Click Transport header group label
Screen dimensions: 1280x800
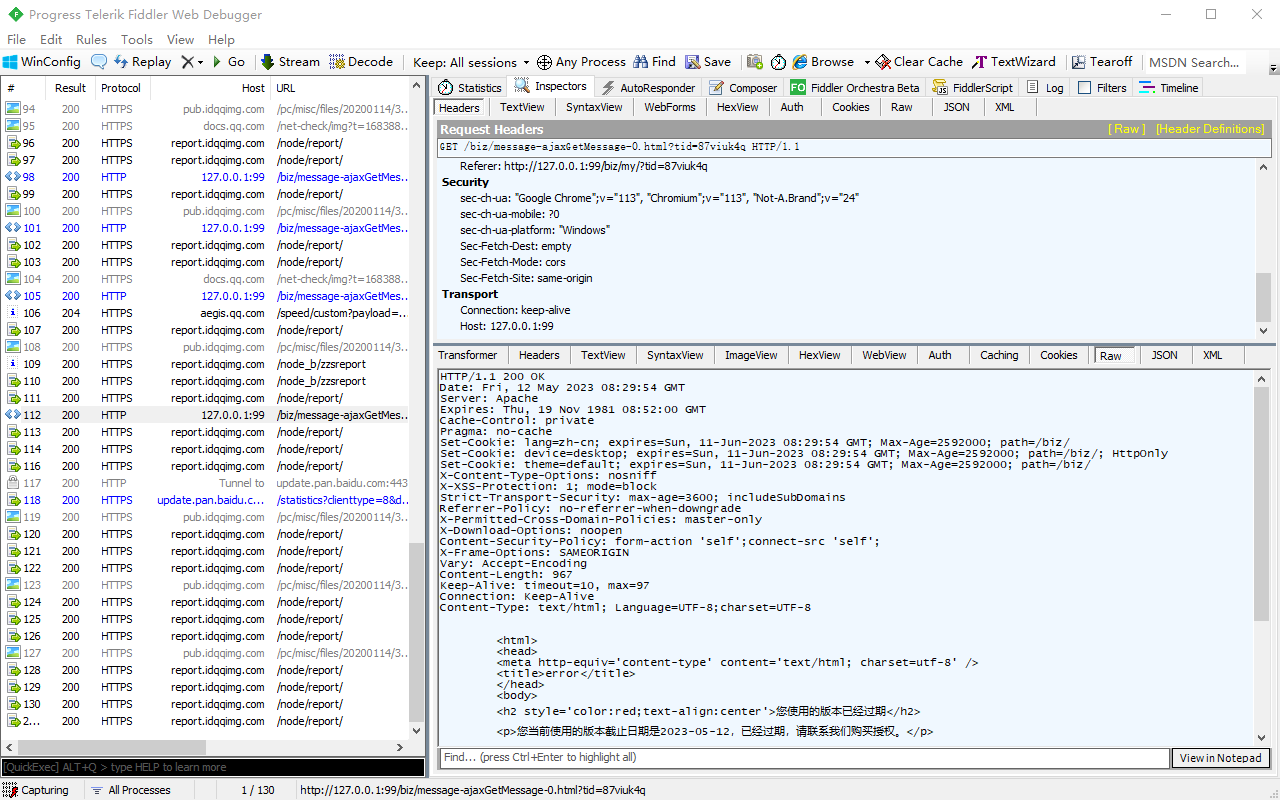point(469,294)
